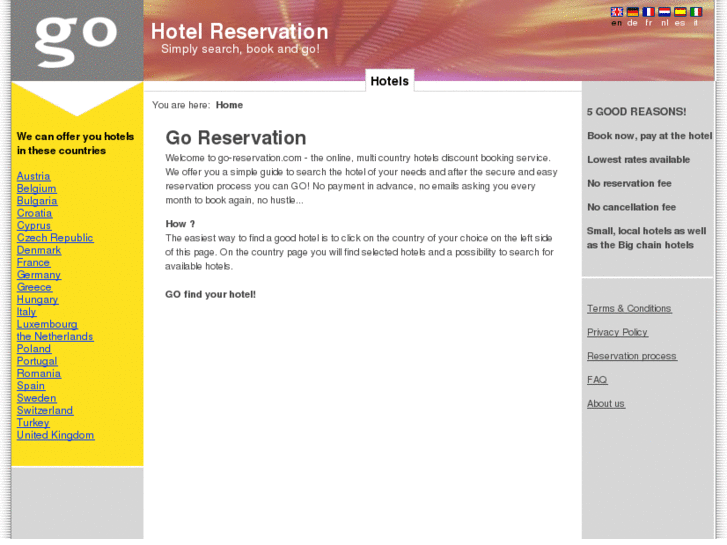
Task: Select Bulgaria from the country list
Action: tap(37, 201)
